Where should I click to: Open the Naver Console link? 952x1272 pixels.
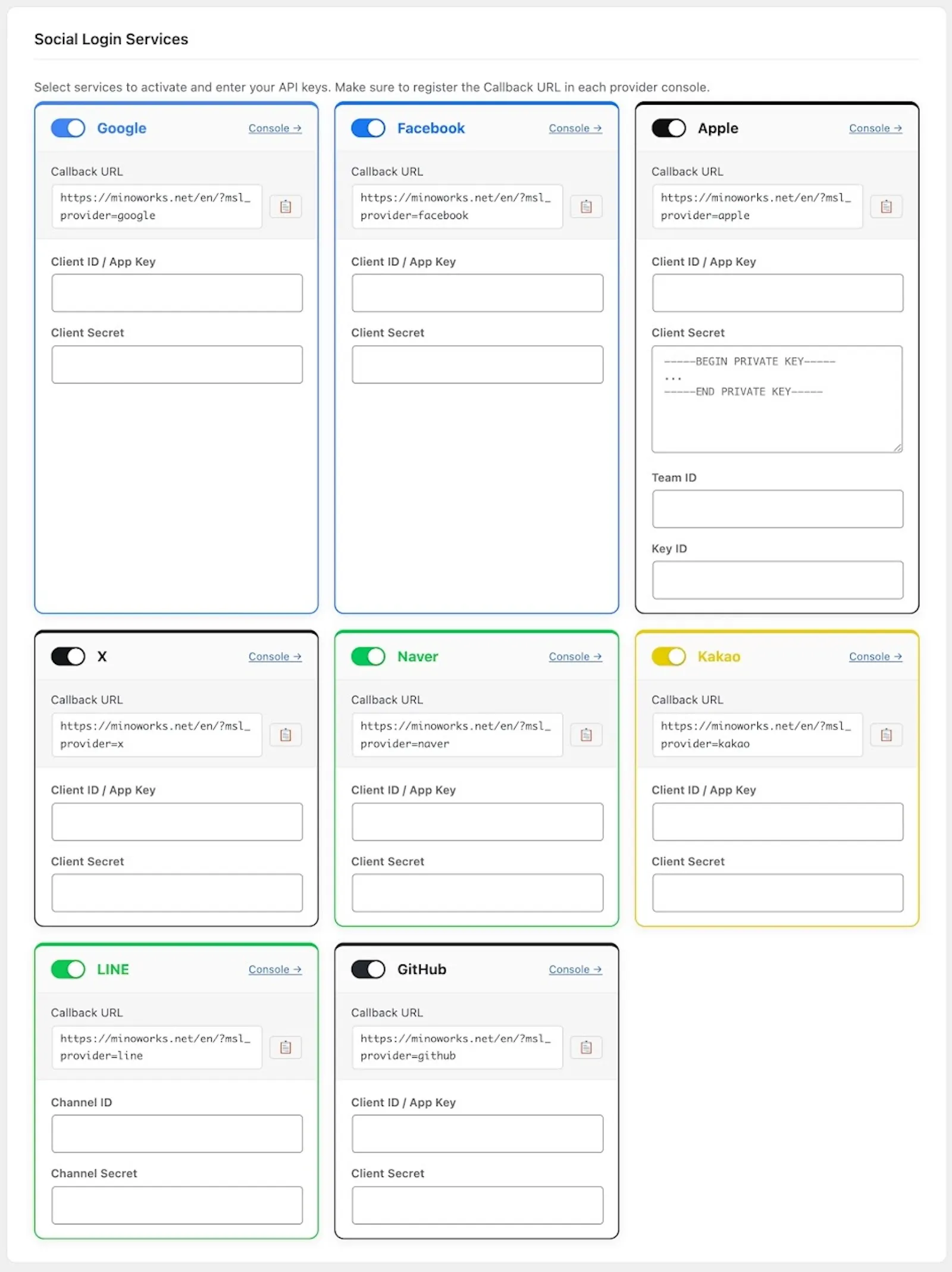575,657
